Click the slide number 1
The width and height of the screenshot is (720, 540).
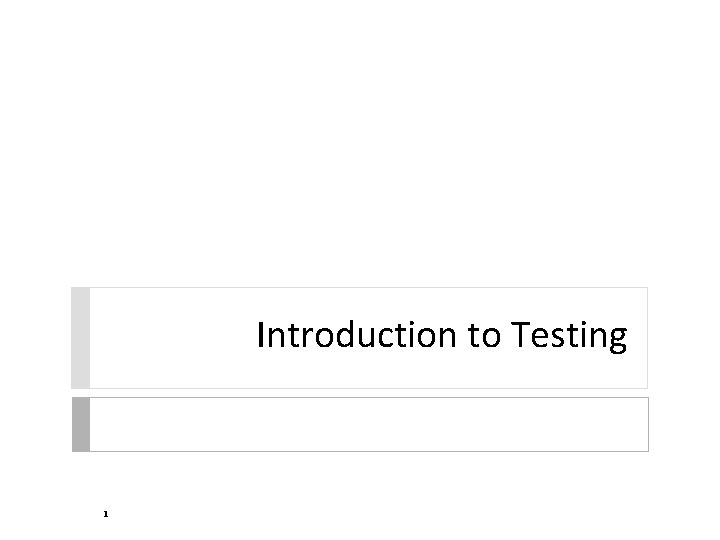click(104, 514)
